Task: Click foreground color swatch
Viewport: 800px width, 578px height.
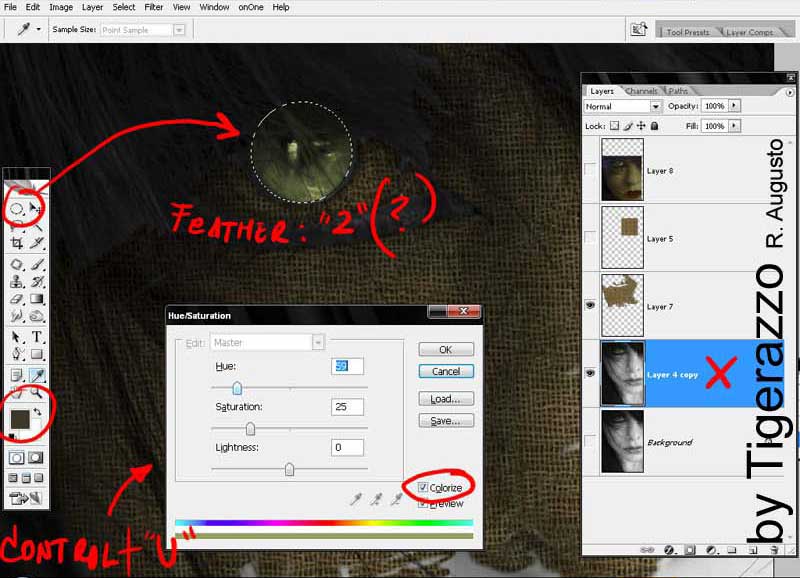Action: [x=20, y=419]
